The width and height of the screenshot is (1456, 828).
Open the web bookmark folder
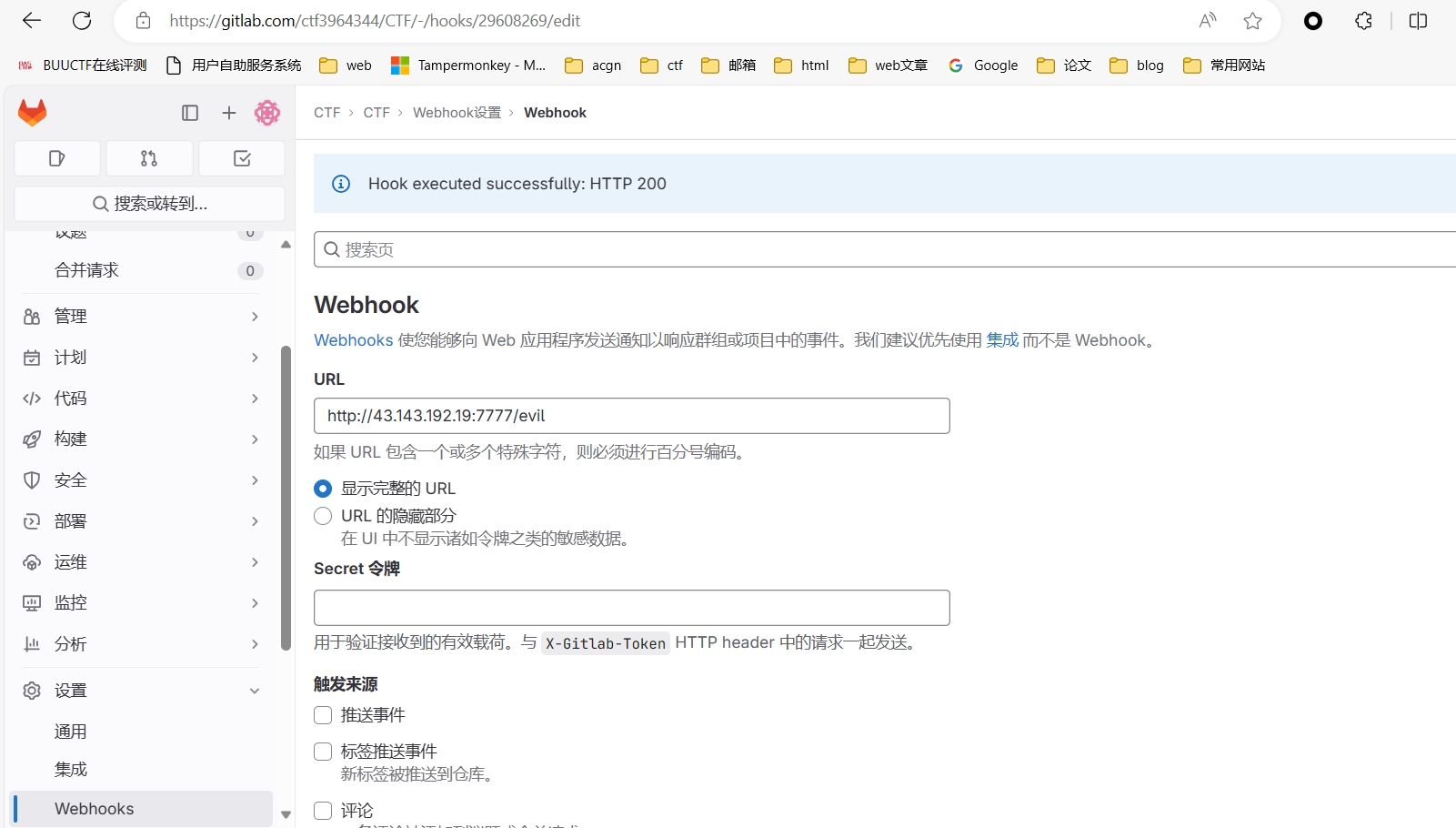[x=346, y=66]
